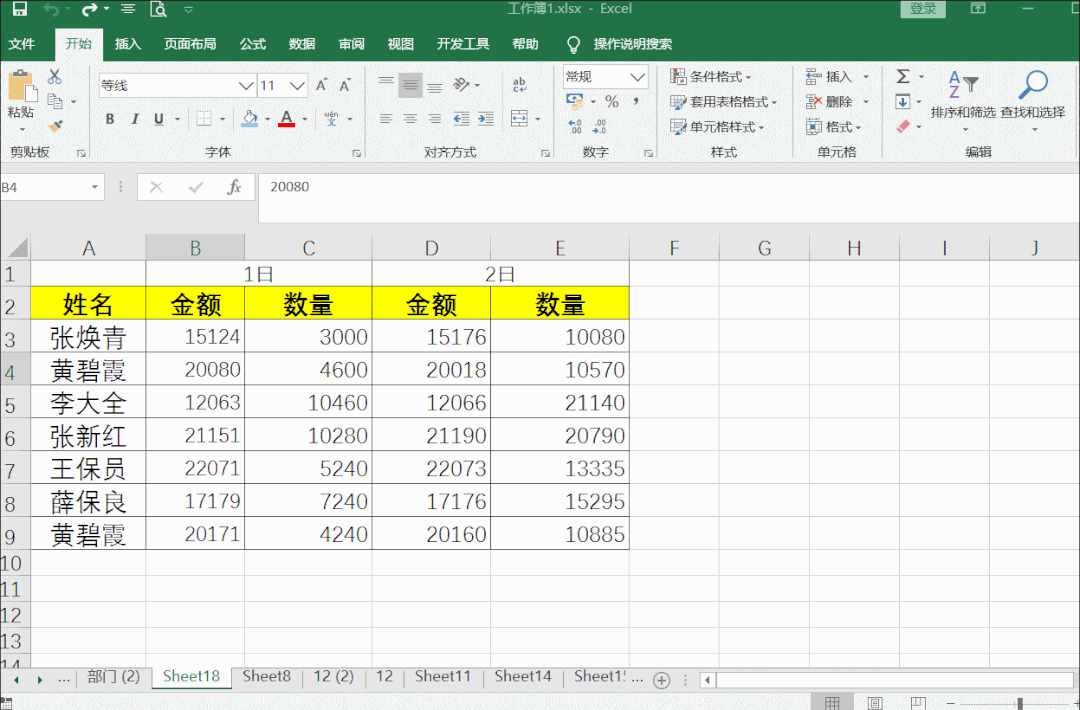Click Decrease Decimal icon
Viewport: 1080px width, 710px height.
tap(599, 127)
